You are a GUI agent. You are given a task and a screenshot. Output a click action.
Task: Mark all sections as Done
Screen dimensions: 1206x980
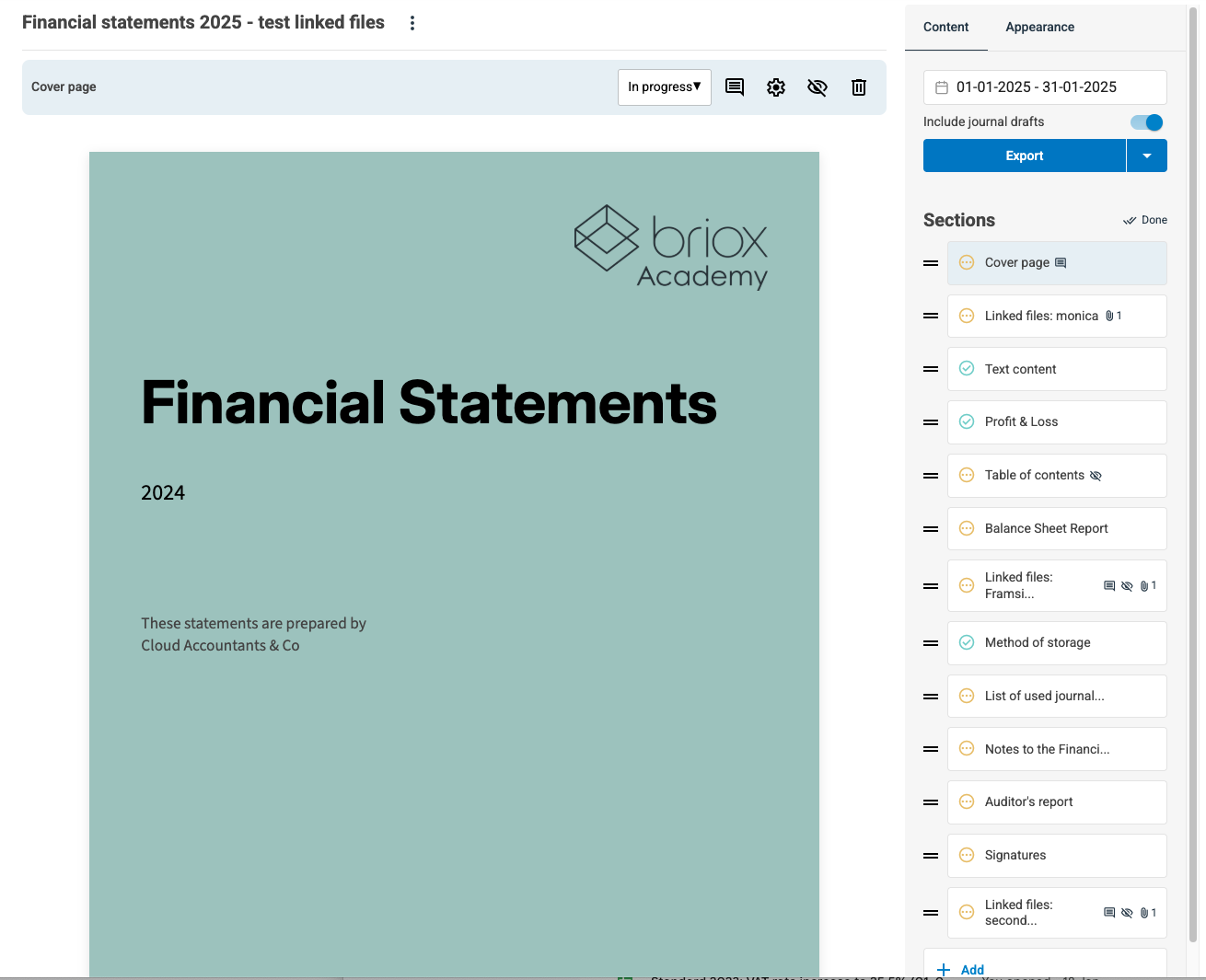[1145, 220]
